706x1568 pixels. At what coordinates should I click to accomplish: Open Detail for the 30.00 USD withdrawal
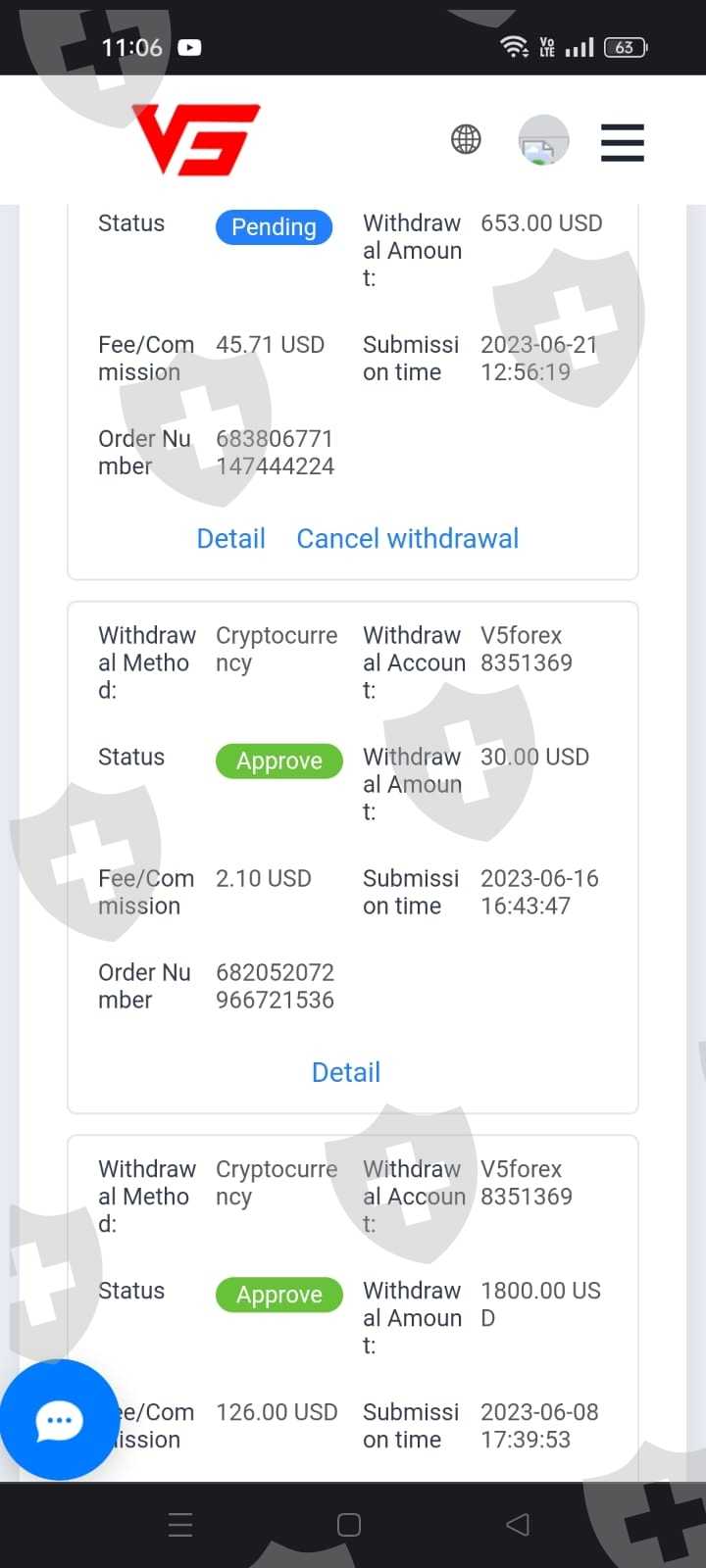tap(346, 1072)
